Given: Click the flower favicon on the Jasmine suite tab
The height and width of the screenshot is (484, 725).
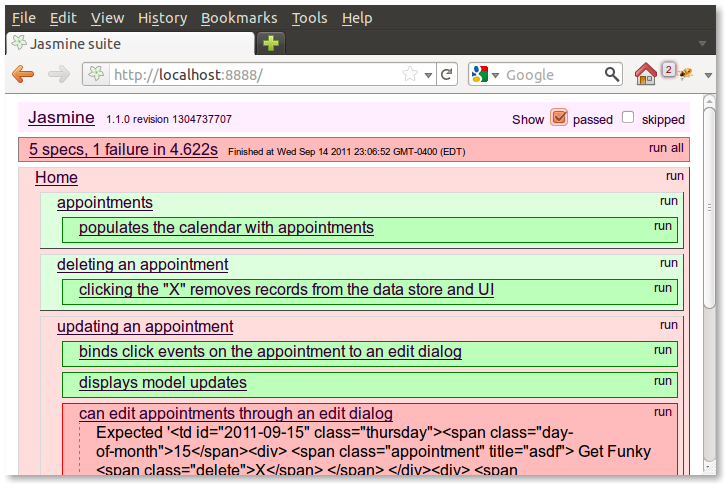Looking at the screenshot, I should coord(19,43).
